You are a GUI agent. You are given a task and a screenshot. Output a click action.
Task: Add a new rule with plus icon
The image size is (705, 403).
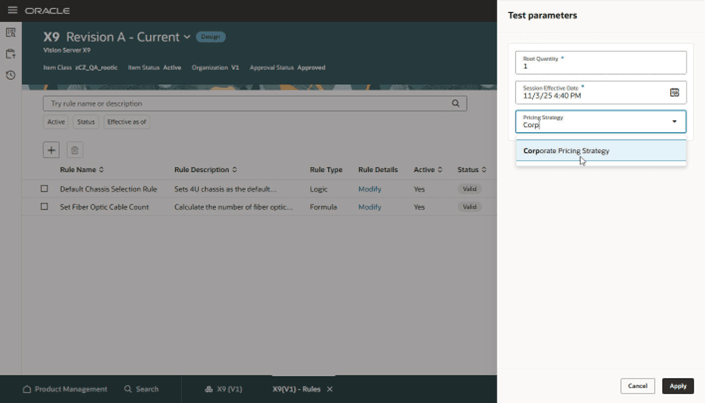[x=51, y=150]
